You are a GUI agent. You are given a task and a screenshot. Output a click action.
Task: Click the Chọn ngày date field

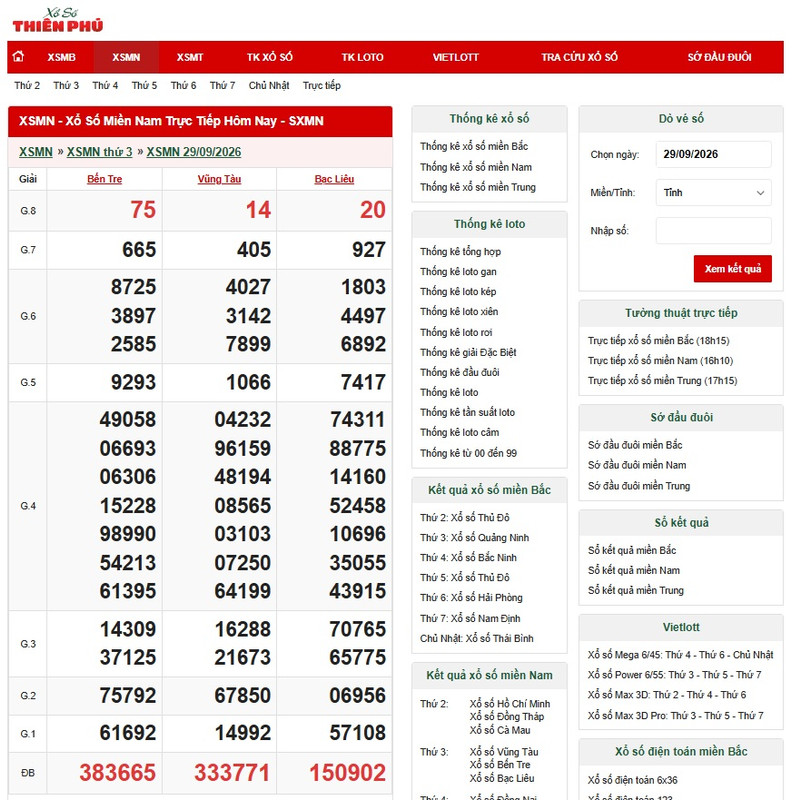[713, 154]
